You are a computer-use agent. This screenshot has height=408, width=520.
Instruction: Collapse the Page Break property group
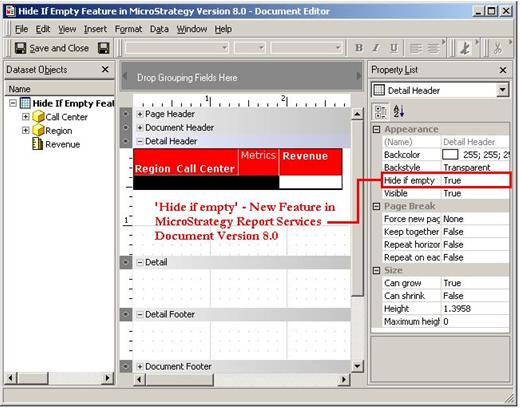(376, 207)
